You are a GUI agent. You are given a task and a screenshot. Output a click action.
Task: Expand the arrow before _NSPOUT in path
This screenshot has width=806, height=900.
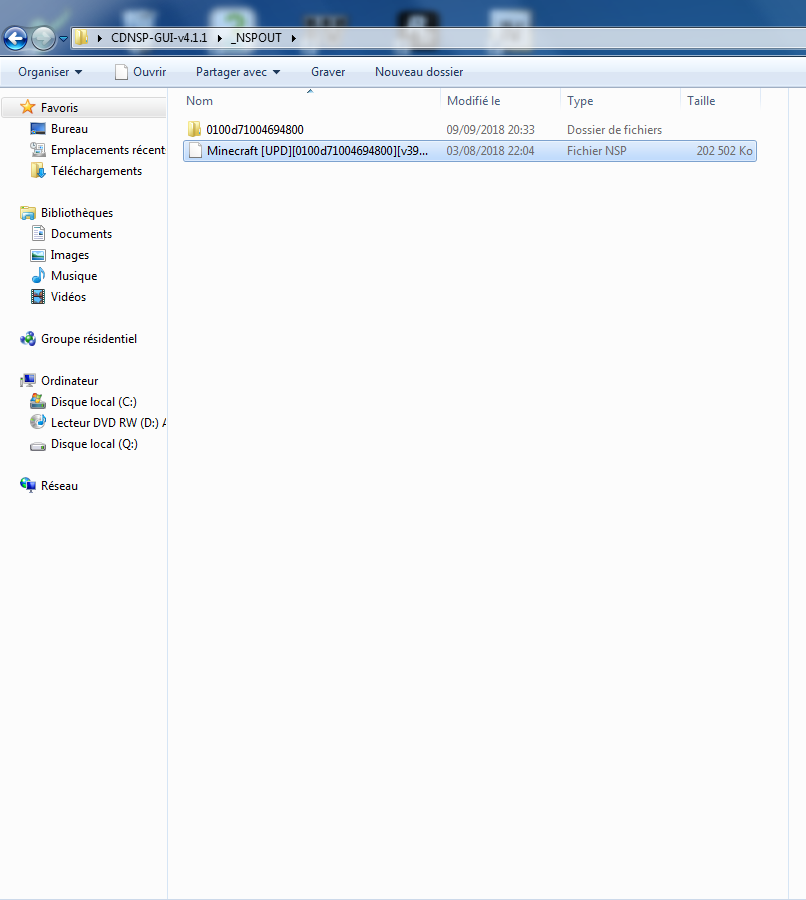(219, 38)
